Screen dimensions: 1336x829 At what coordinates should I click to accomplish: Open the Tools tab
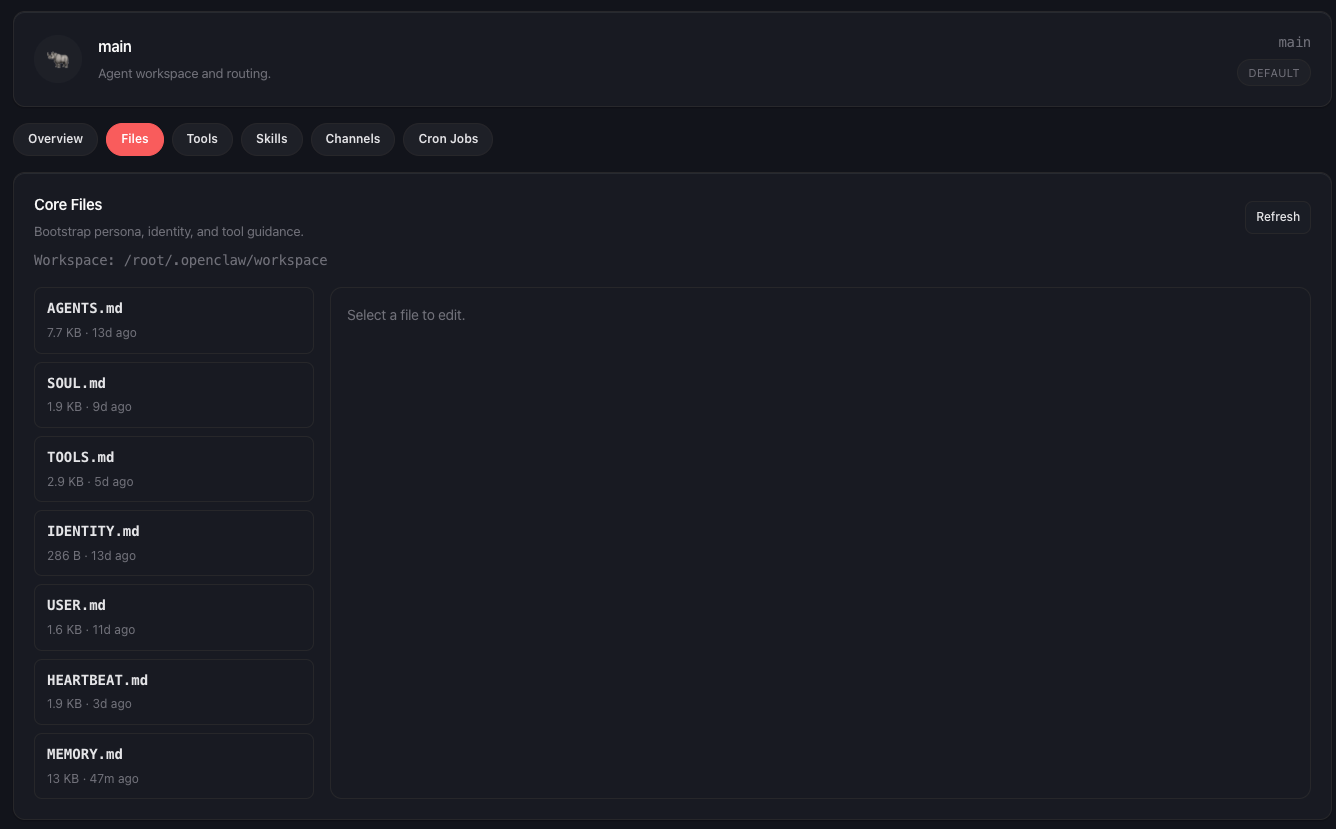[x=201, y=139]
